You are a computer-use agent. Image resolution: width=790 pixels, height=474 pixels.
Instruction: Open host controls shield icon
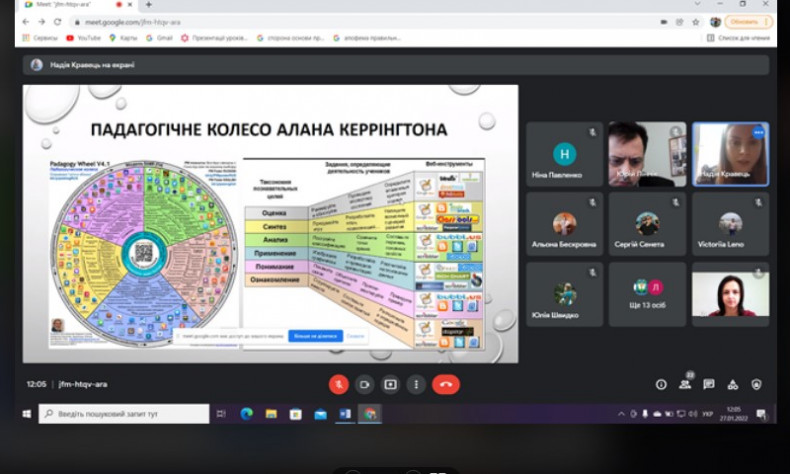pyautogui.click(x=756, y=385)
